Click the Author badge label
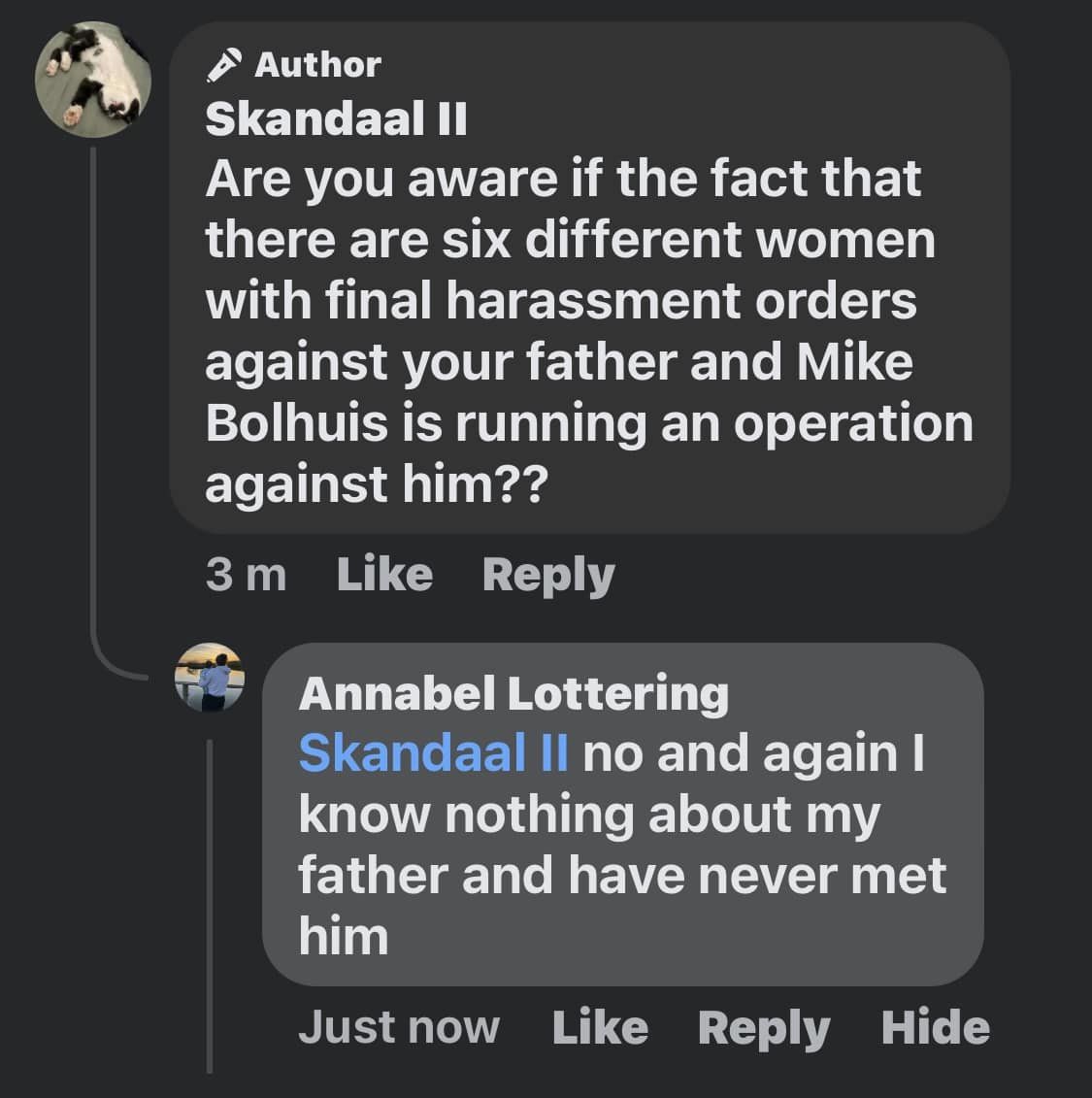1092x1098 pixels. coord(317,65)
